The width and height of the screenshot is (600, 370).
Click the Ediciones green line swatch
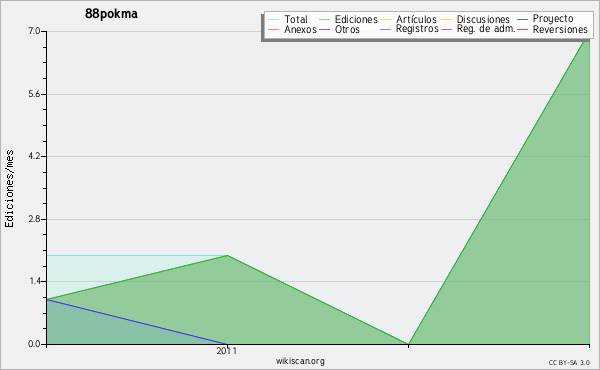[324, 20]
